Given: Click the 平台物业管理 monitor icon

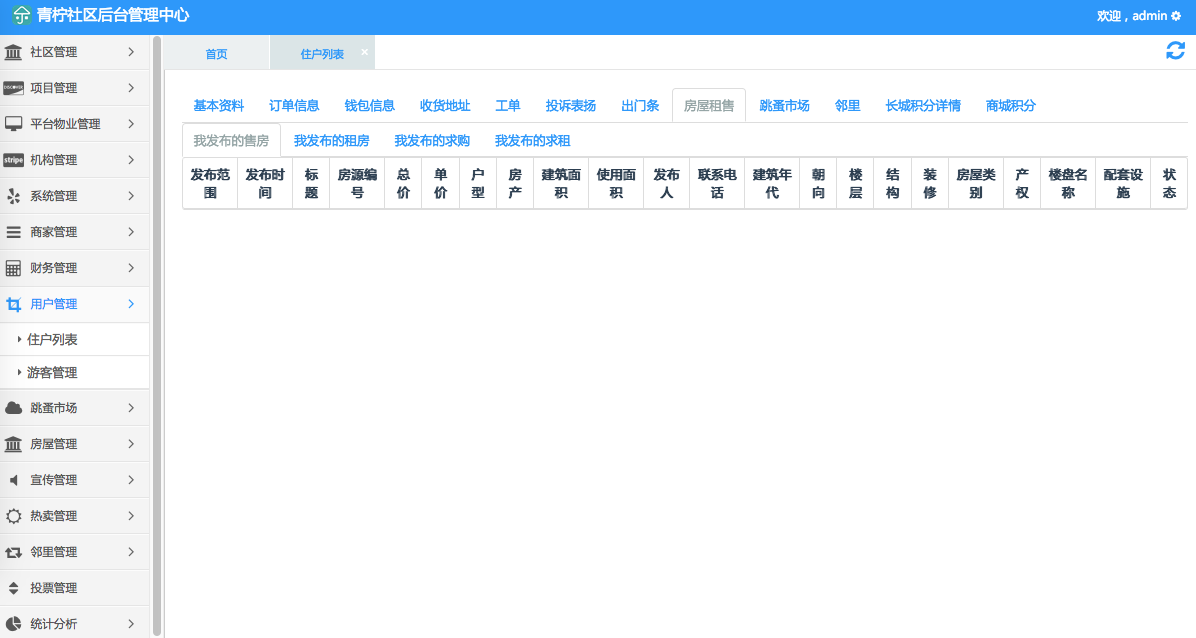Looking at the screenshot, I should pyautogui.click(x=13, y=124).
